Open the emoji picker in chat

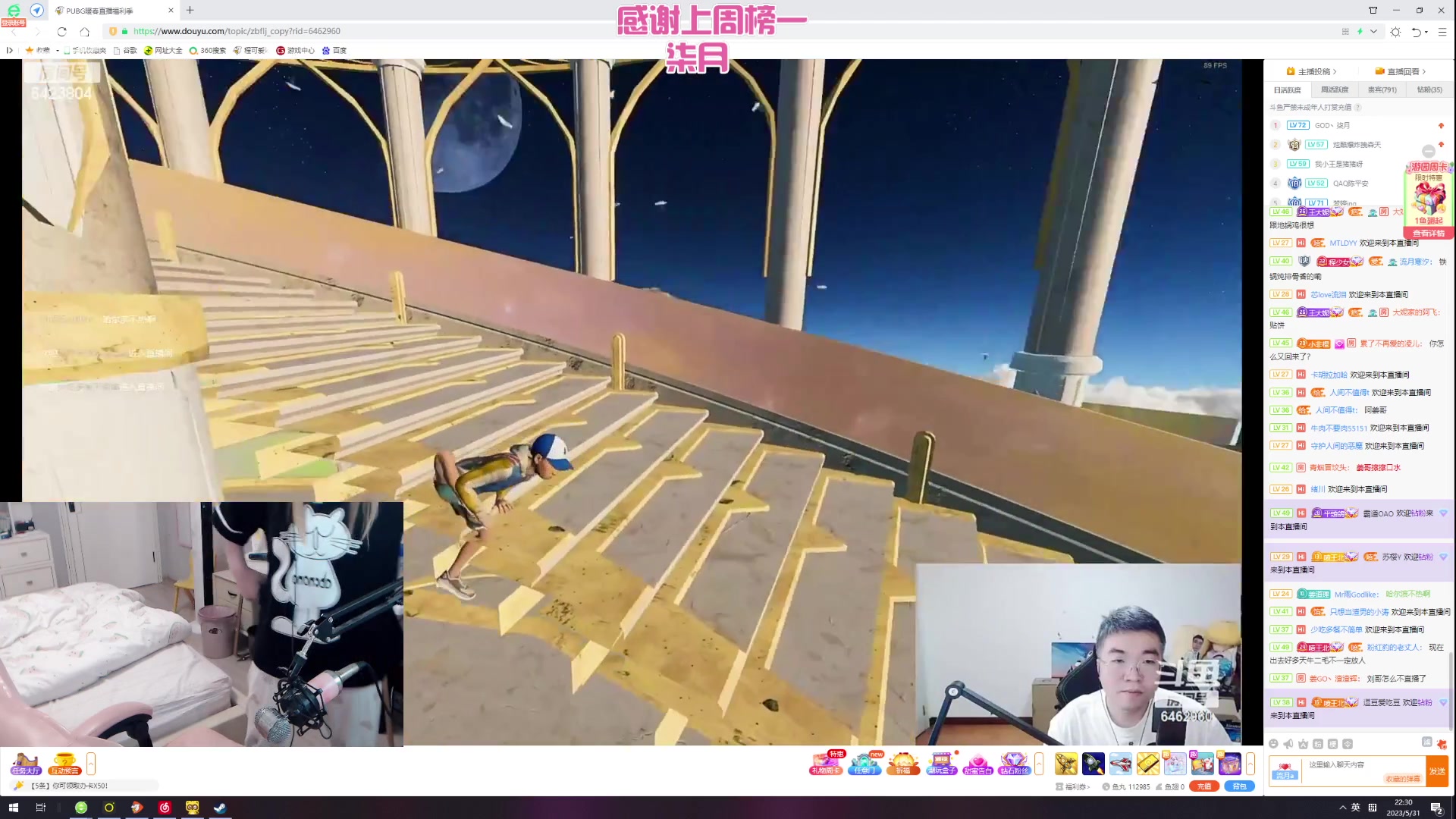[x=1273, y=744]
